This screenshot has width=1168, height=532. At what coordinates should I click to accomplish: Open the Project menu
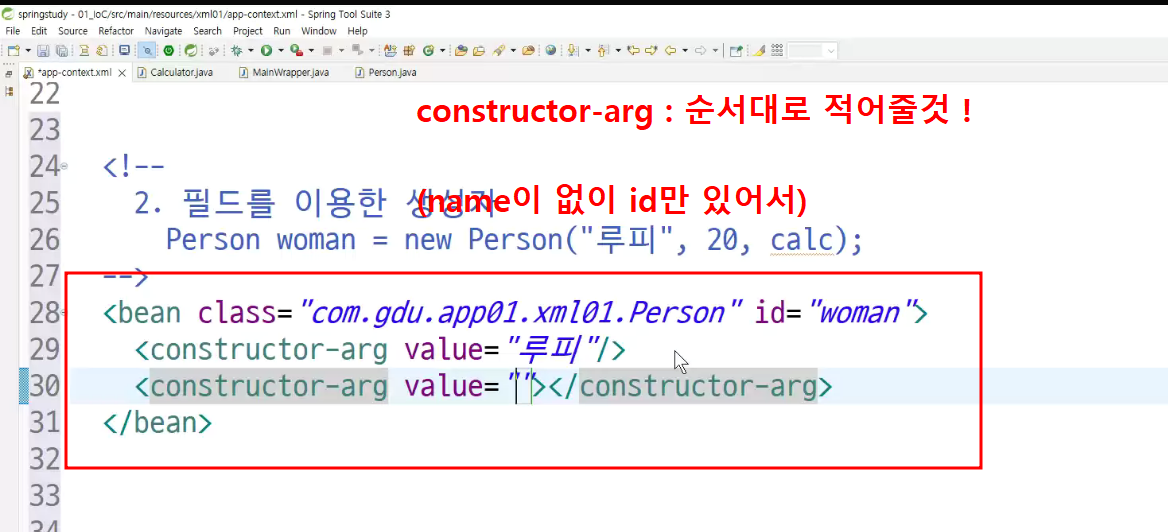[247, 31]
